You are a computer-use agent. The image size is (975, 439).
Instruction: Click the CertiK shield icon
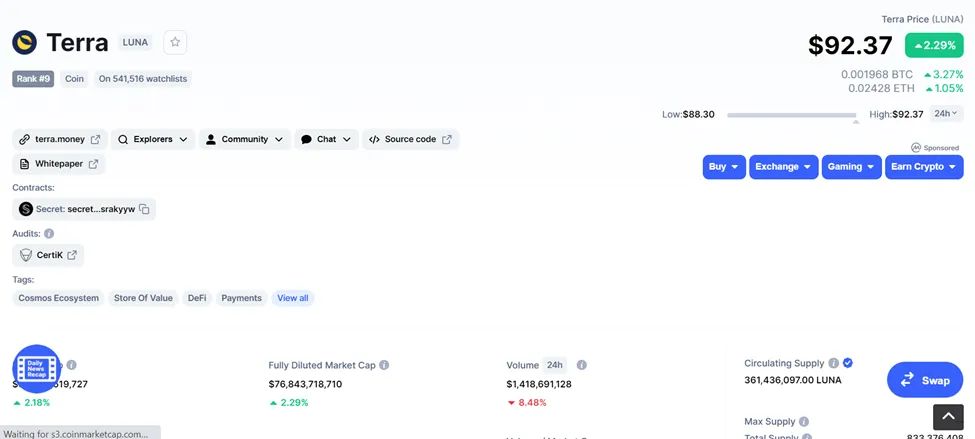25,255
